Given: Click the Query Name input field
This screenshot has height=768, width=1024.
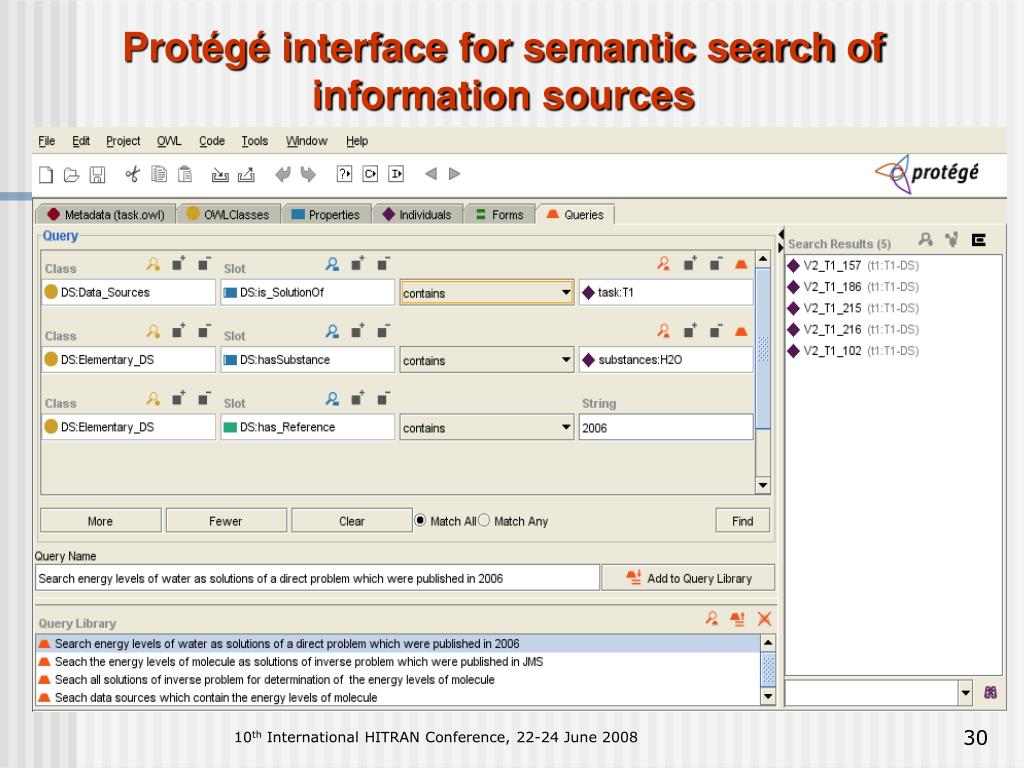Looking at the screenshot, I should pos(317,578).
